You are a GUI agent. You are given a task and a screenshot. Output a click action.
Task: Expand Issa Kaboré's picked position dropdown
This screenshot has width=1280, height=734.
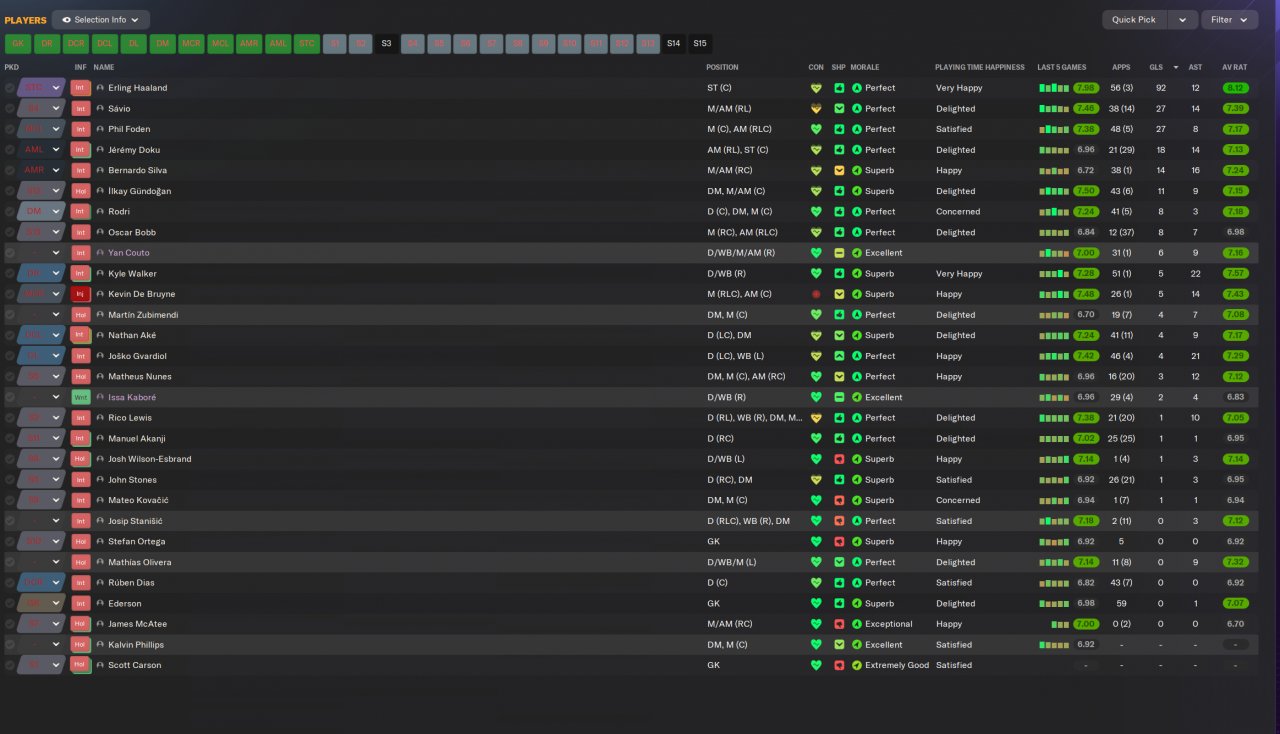click(x=57, y=397)
